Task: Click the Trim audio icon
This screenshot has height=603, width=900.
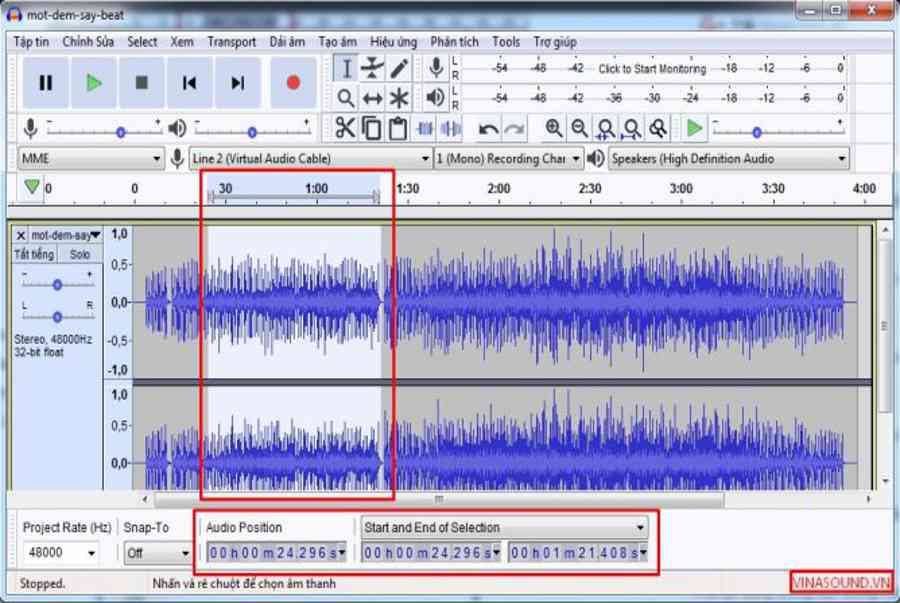Action: pos(425,129)
